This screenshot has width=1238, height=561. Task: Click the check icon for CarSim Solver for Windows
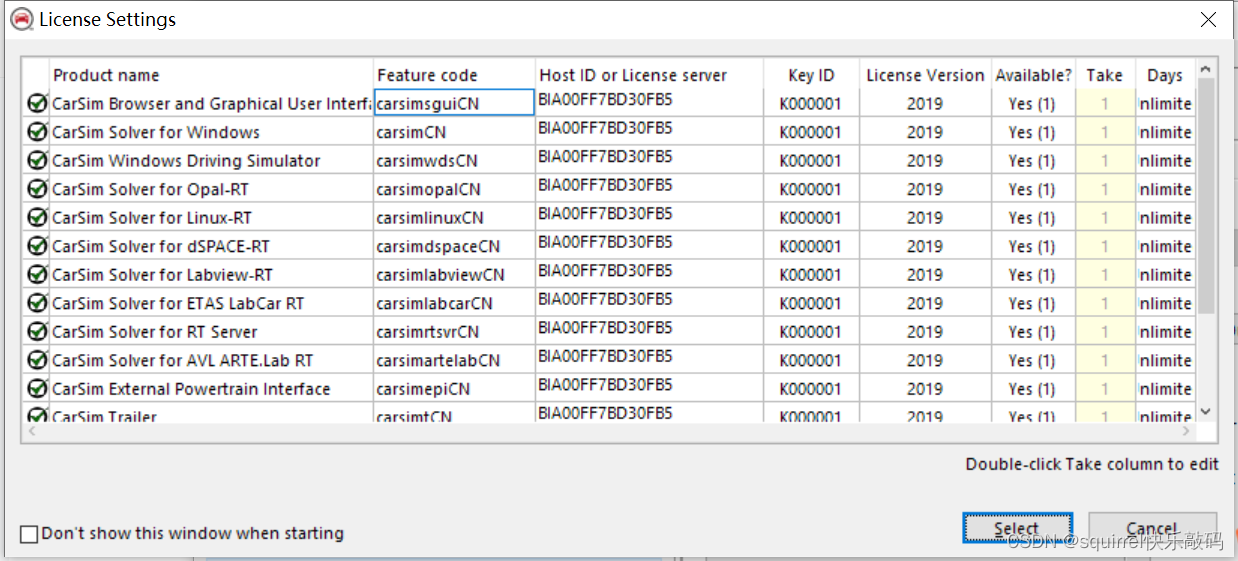[x=37, y=132]
